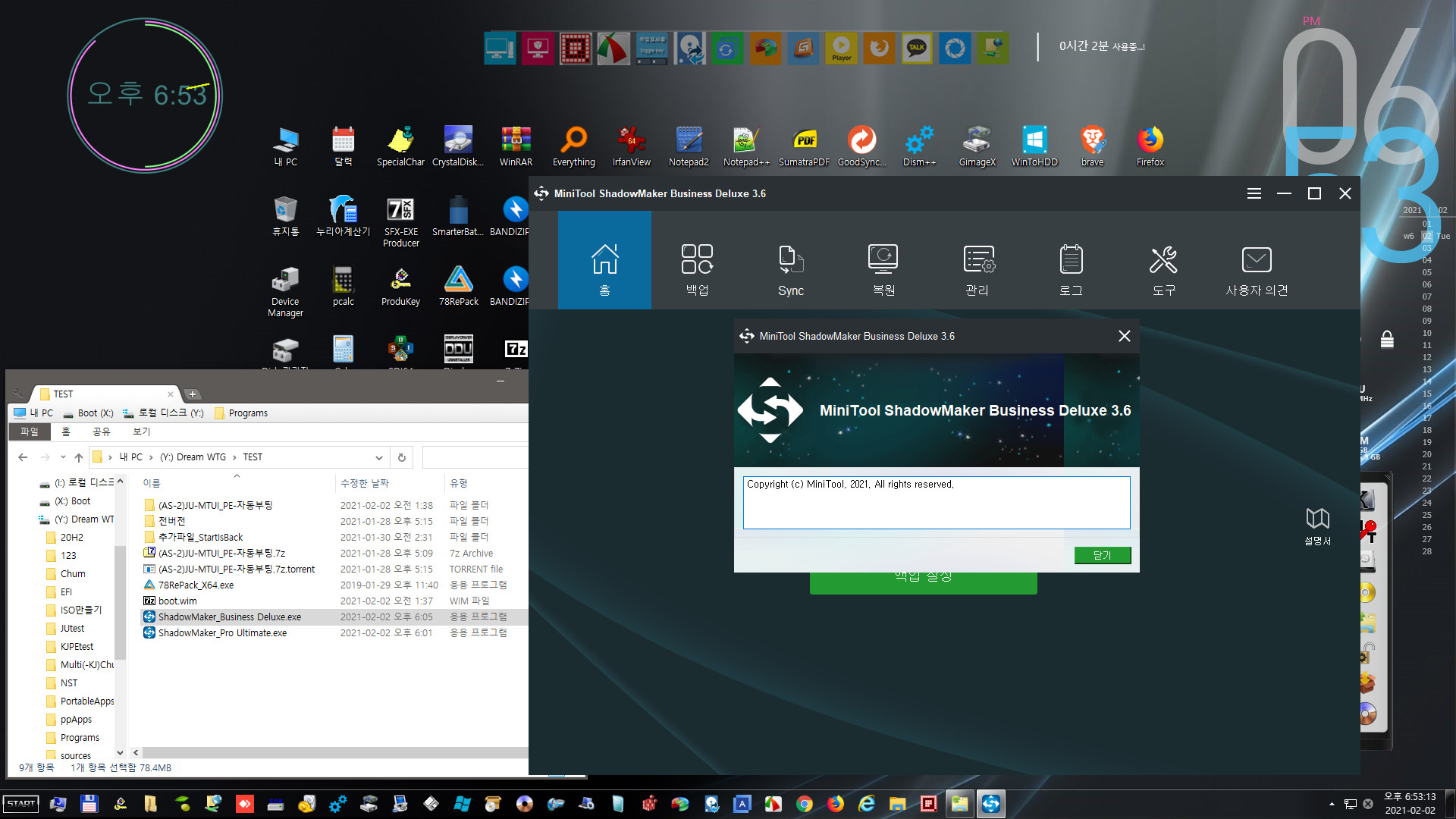The image size is (1456, 819).
Task: Open the 관리 manage tab
Action: [x=977, y=269]
